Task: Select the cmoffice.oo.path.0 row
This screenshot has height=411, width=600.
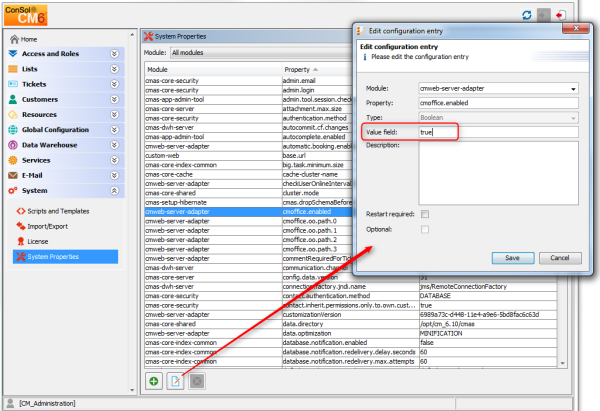Action: click(248, 221)
